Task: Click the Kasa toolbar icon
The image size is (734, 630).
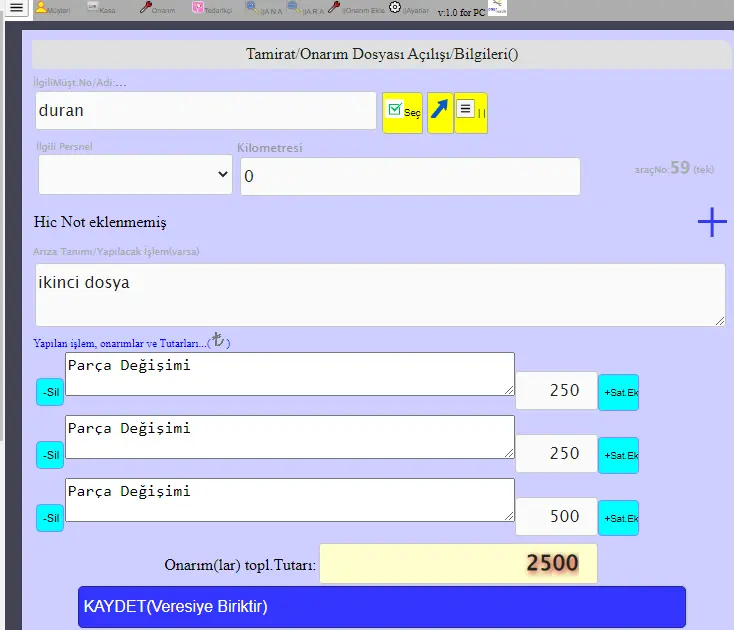Action: 100,8
